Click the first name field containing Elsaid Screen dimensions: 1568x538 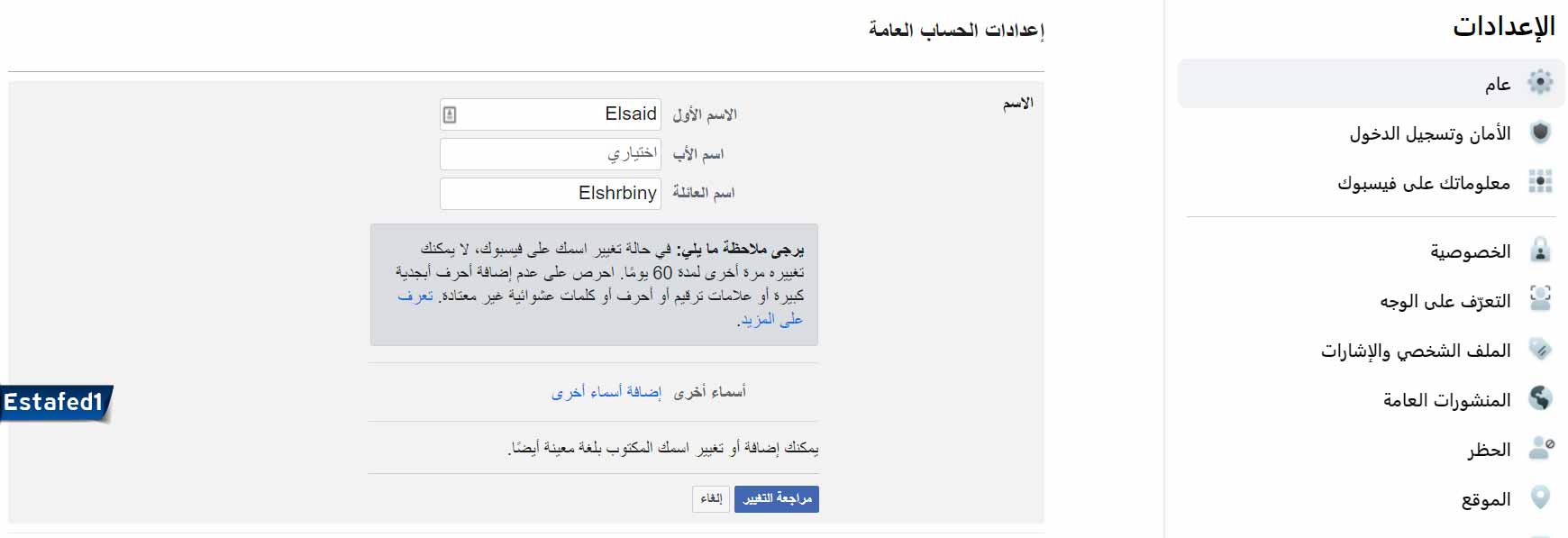click(x=559, y=114)
